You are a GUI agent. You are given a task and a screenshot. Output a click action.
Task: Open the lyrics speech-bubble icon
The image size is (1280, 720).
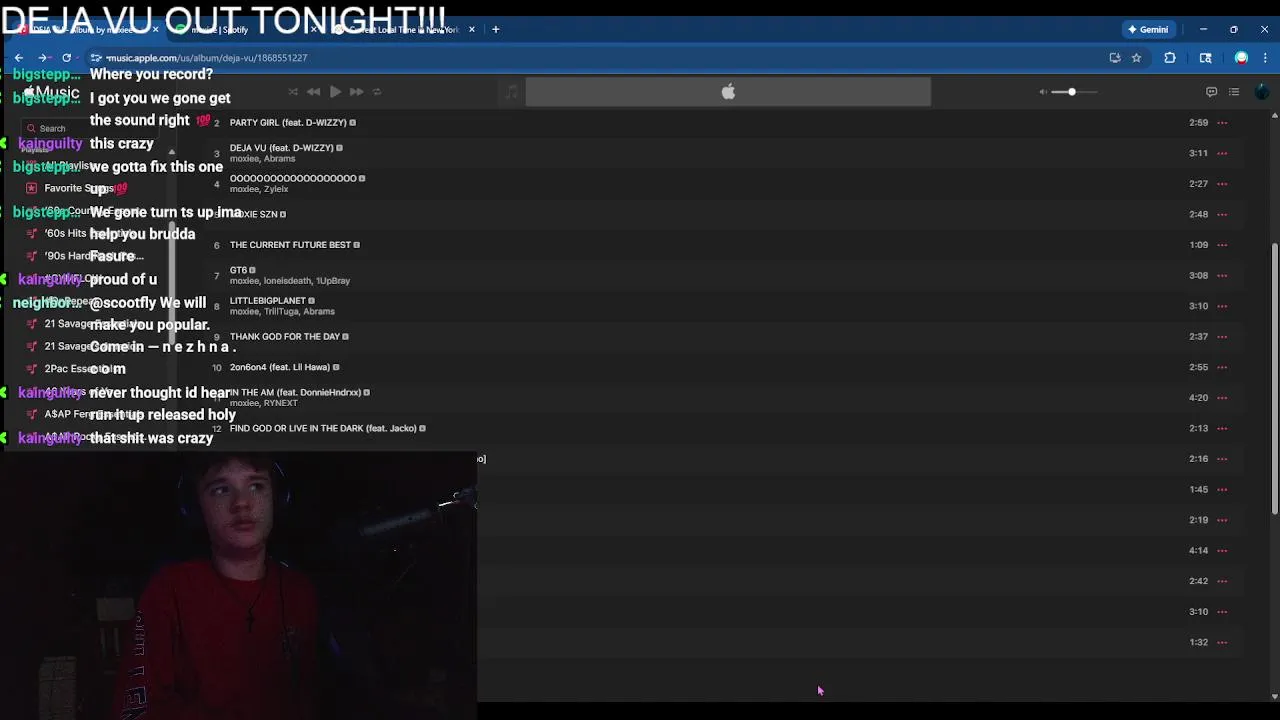coord(1211,92)
